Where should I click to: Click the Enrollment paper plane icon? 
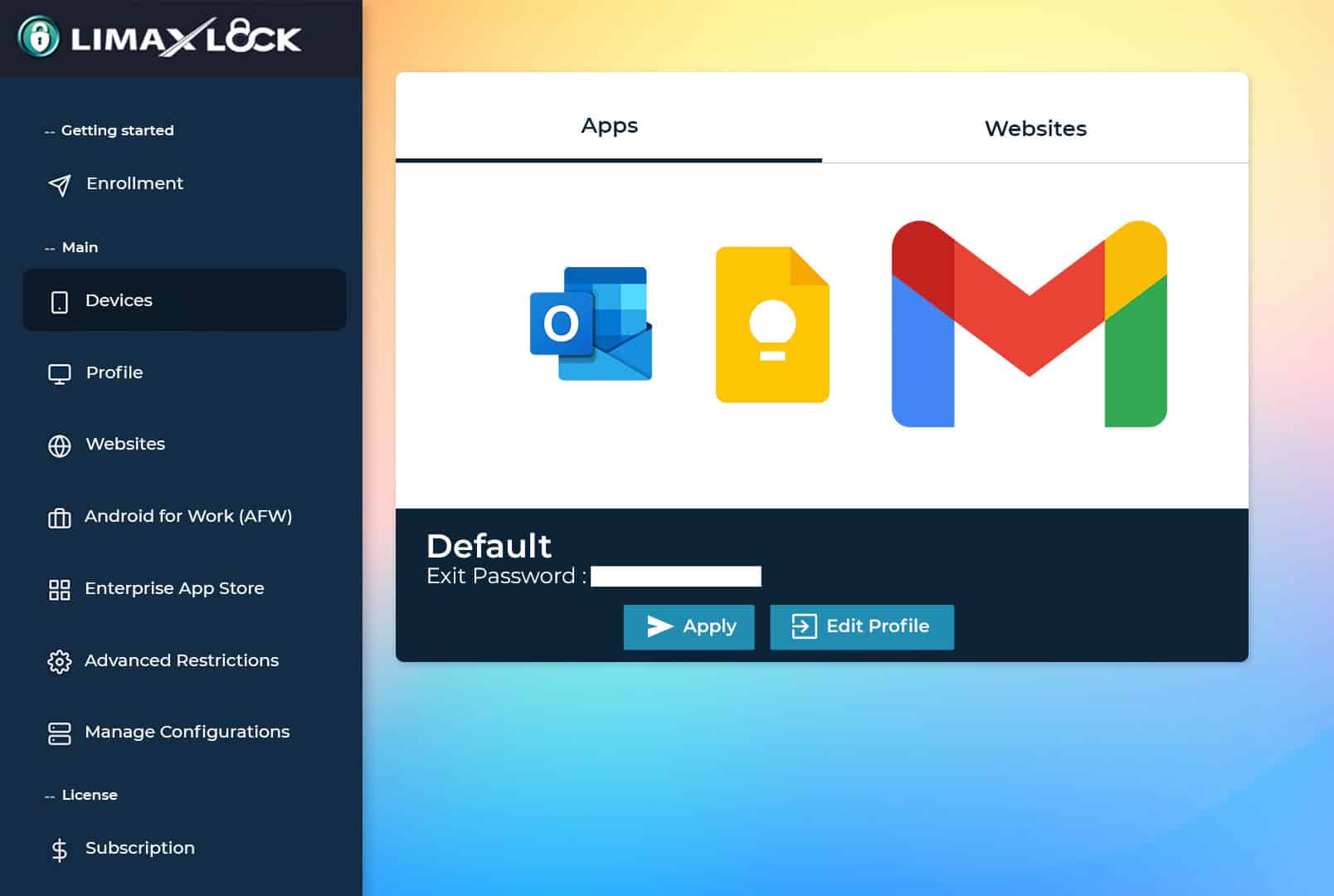coord(60,185)
